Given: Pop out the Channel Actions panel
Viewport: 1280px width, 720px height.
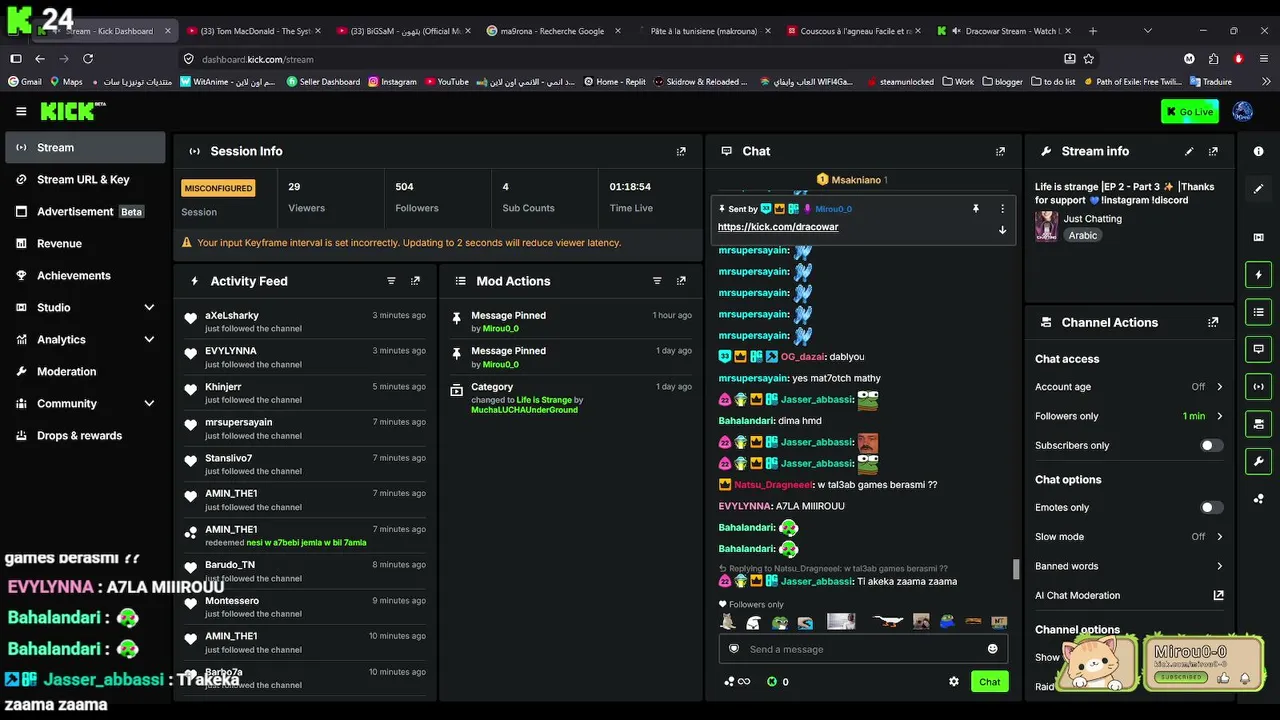Looking at the screenshot, I should tap(1213, 323).
